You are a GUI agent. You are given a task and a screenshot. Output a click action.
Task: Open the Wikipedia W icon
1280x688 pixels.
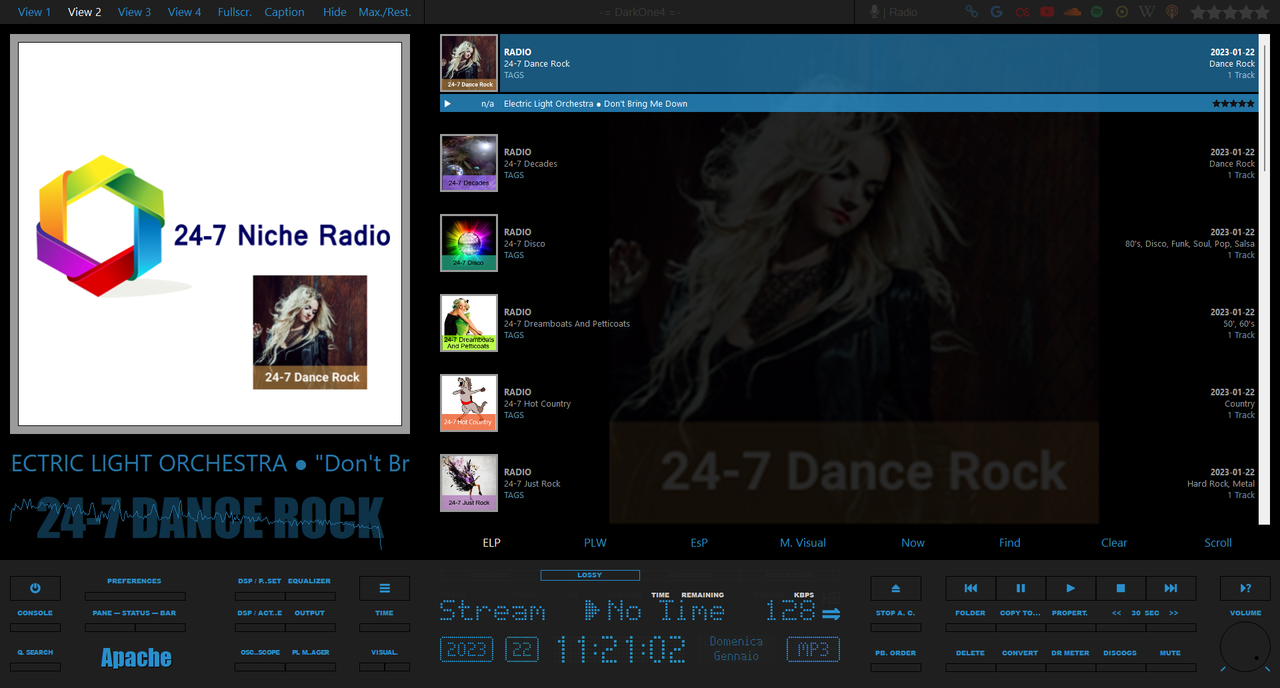point(1147,12)
